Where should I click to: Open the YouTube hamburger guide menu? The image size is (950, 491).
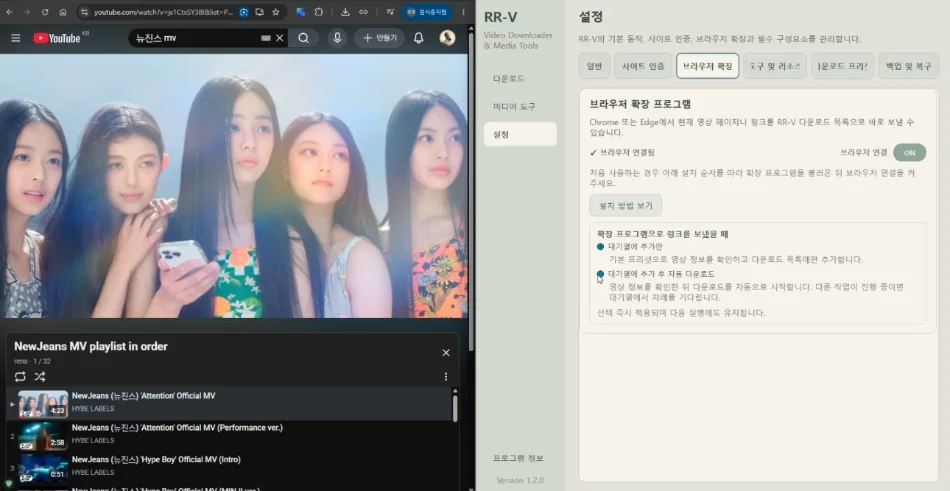pyautogui.click(x=16, y=38)
